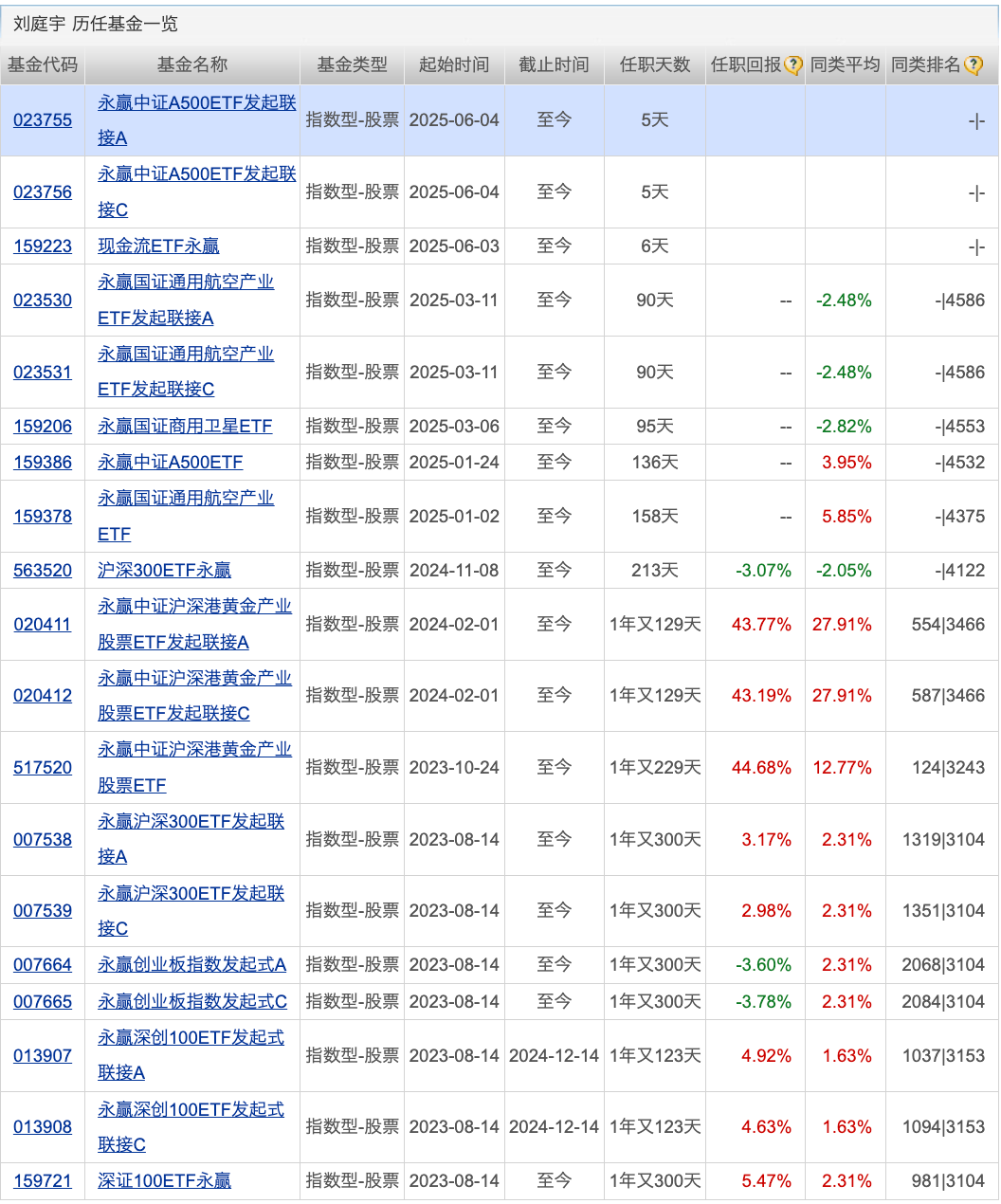Select the -3.07% return for 563520
The height and width of the screenshot is (1204, 1001).
tap(763, 571)
